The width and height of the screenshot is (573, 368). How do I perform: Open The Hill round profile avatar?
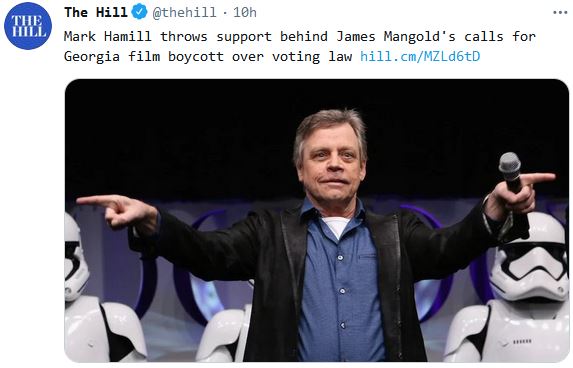click(28, 26)
